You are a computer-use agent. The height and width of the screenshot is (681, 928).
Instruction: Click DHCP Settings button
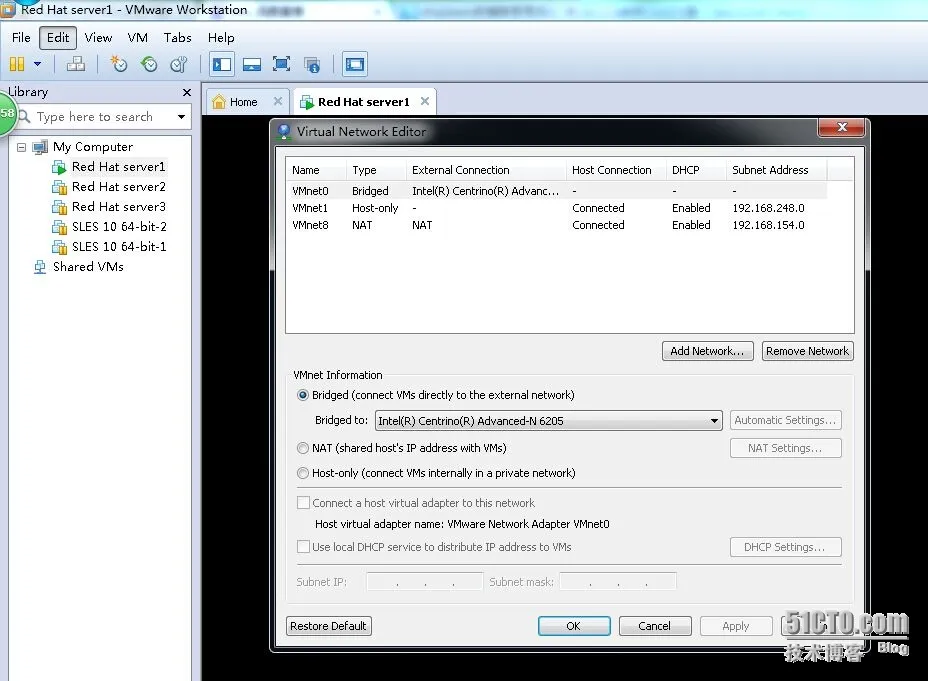tap(785, 547)
